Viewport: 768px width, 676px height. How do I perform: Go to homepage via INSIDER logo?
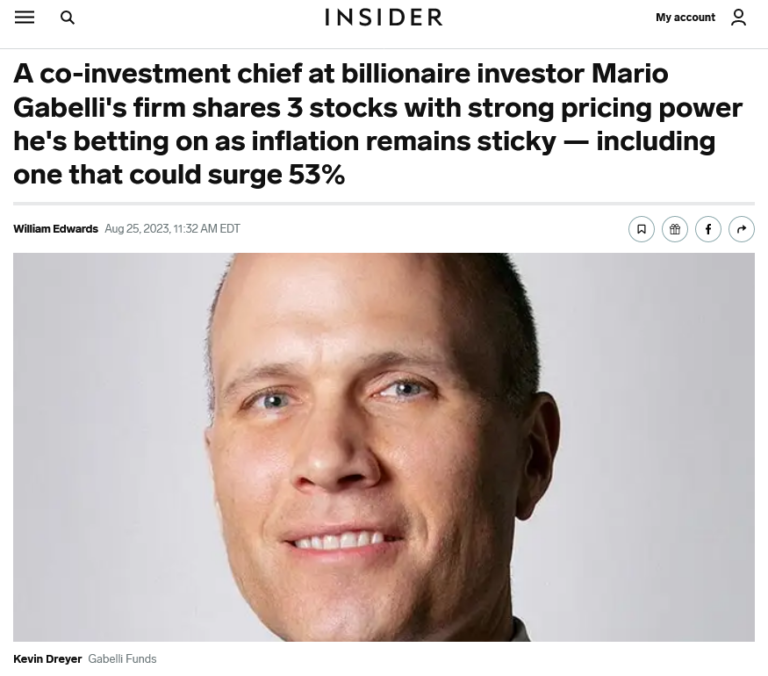[383, 17]
